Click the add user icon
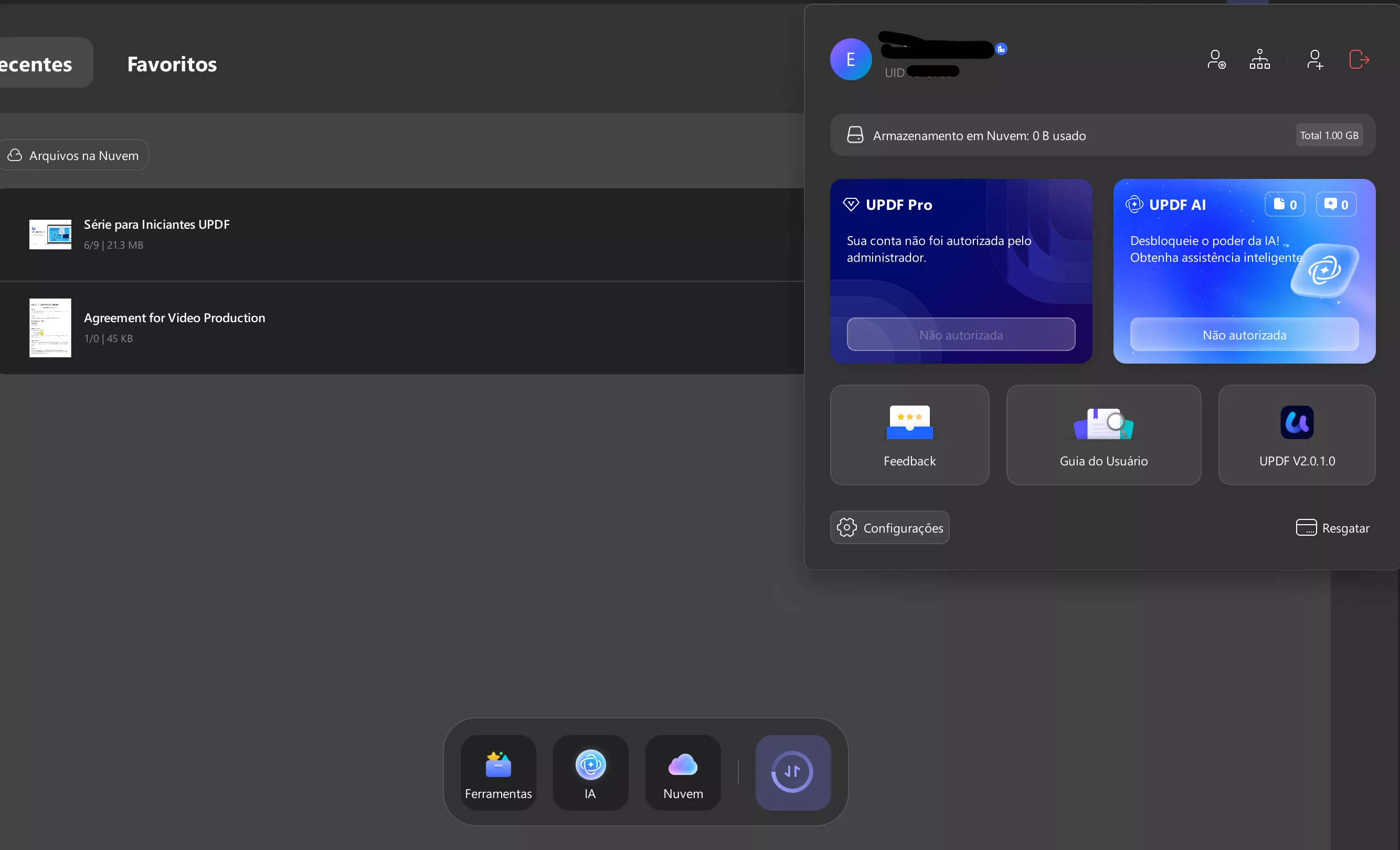This screenshot has height=850, width=1400. click(x=1315, y=59)
